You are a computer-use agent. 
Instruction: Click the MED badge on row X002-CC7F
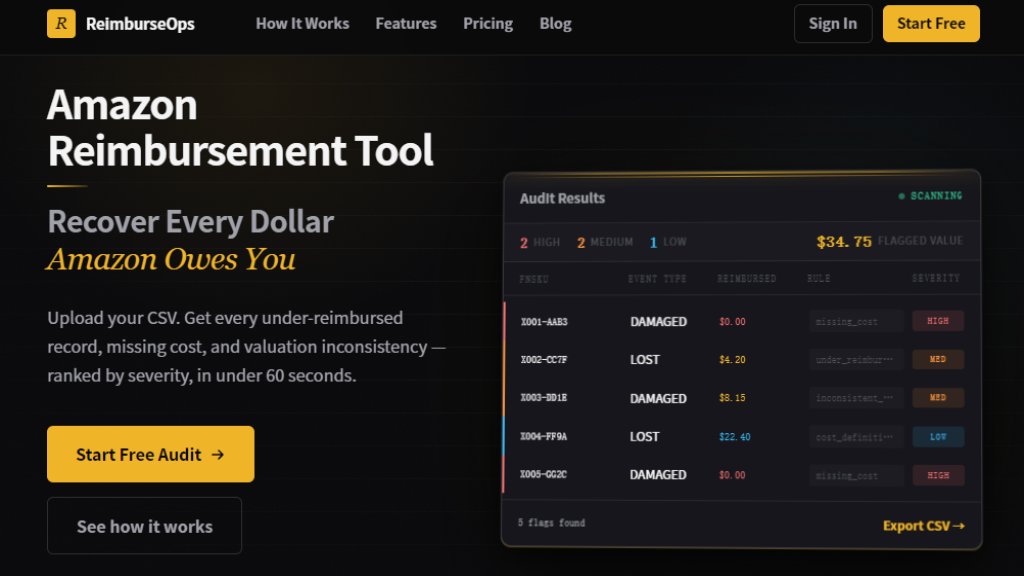(938, 359)
